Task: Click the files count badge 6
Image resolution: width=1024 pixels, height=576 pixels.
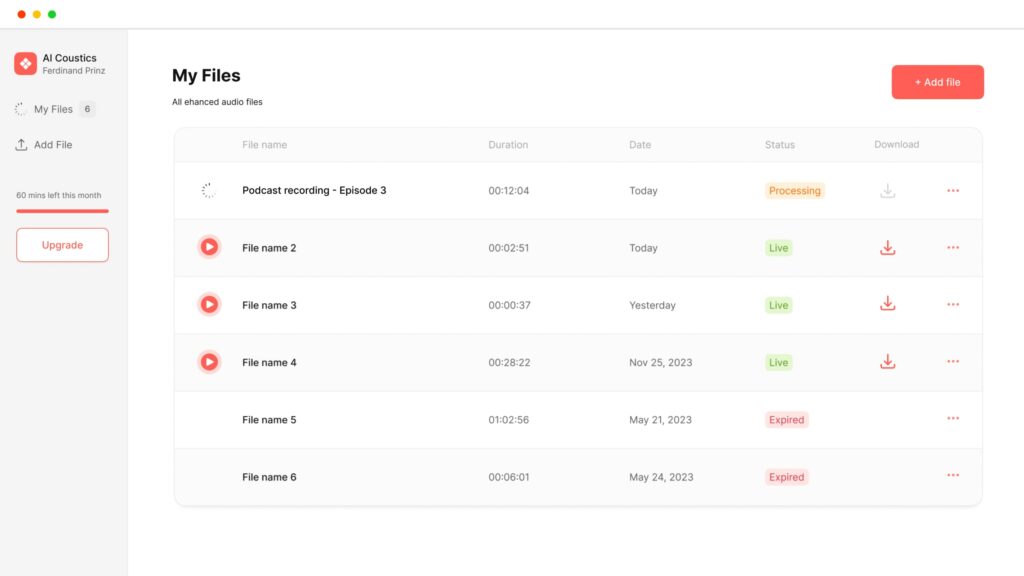Action: [87, 109]
